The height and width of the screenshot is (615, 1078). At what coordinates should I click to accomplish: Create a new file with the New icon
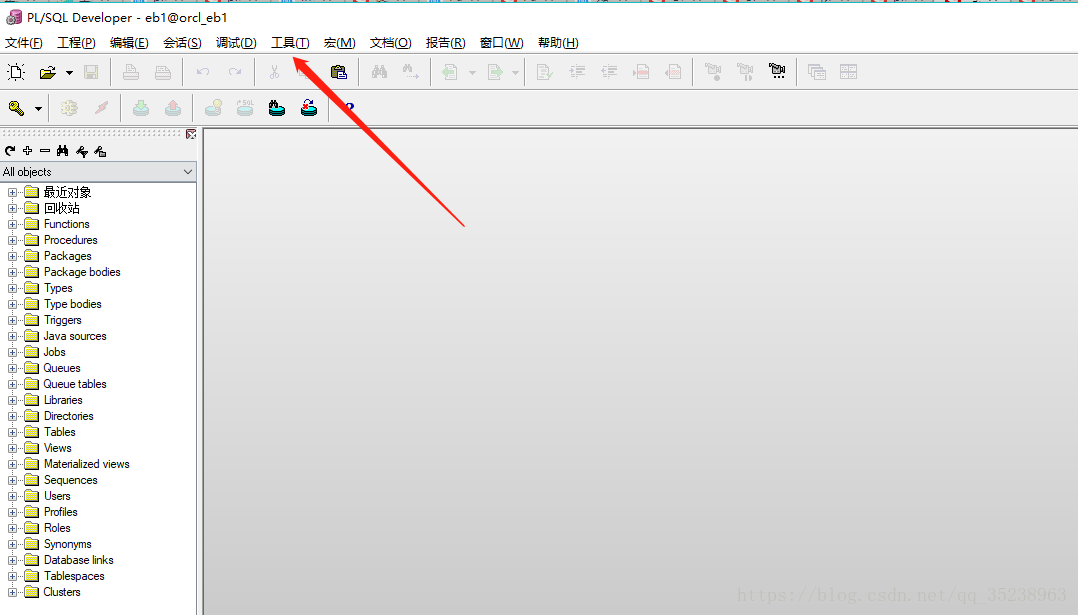click(x=16, y=72)
